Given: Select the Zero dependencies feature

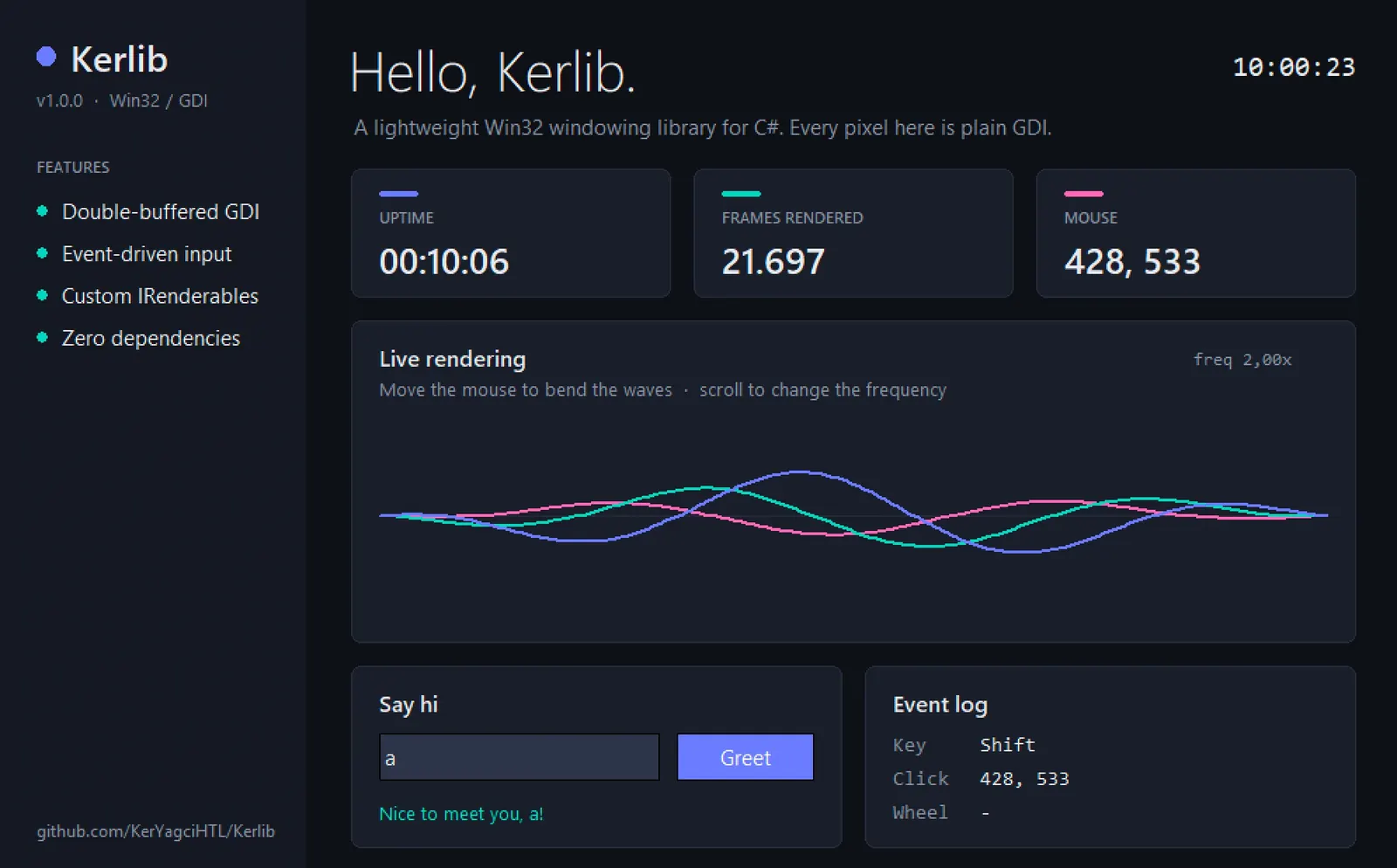Looking at the screenshot, I should point(150,338).
